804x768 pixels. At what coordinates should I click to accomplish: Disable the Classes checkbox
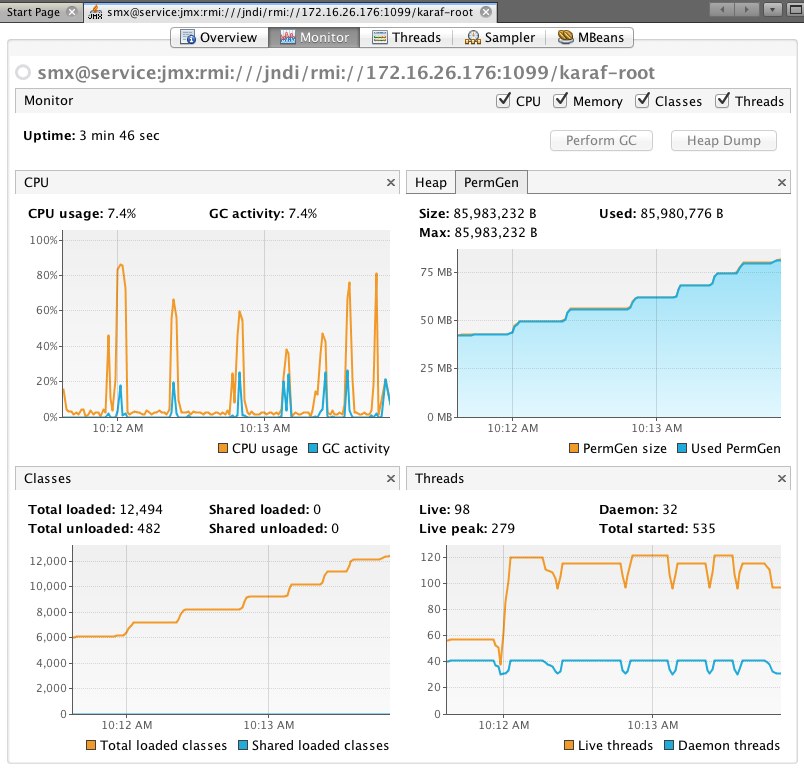tap(642, 100)
